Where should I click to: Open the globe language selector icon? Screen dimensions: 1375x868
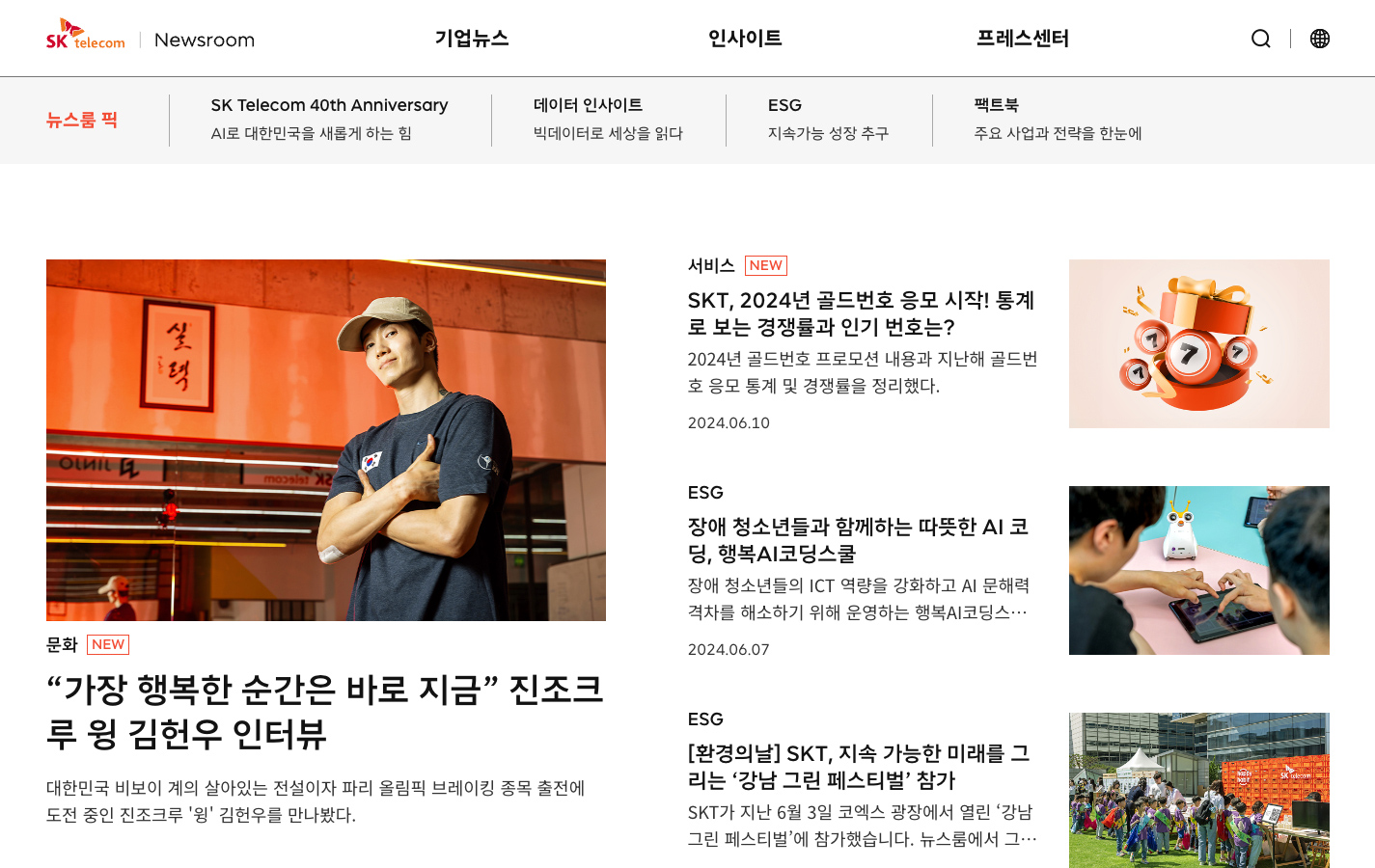coord(1320,39)
